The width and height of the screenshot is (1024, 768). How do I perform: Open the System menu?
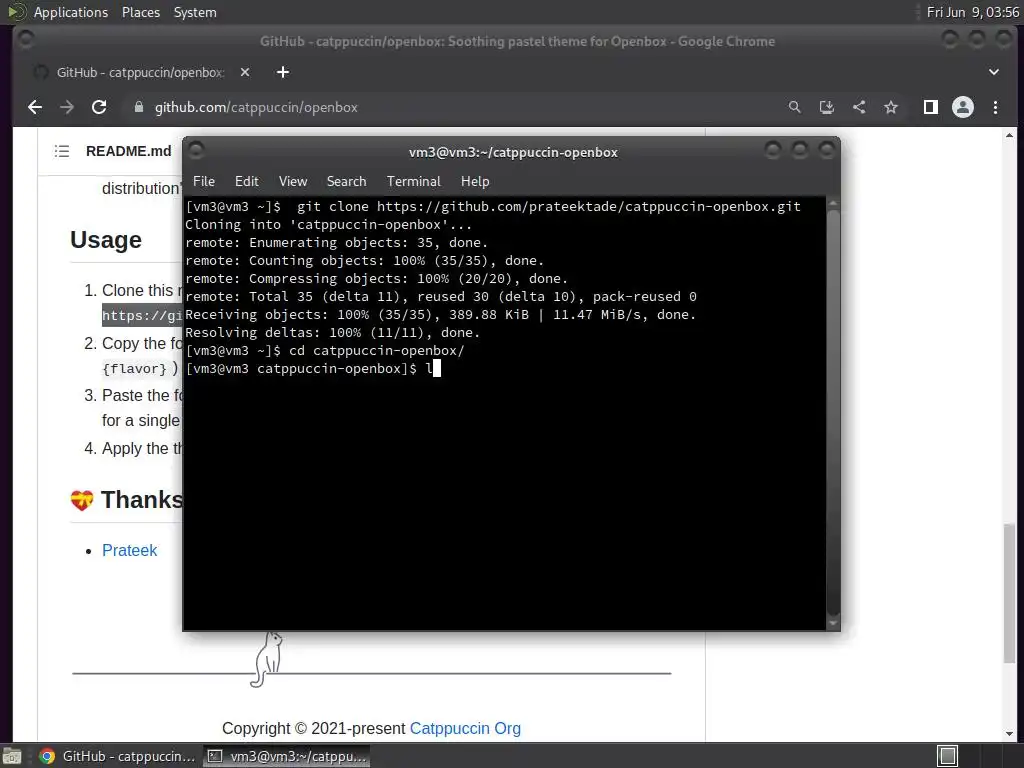pos(195,12)
